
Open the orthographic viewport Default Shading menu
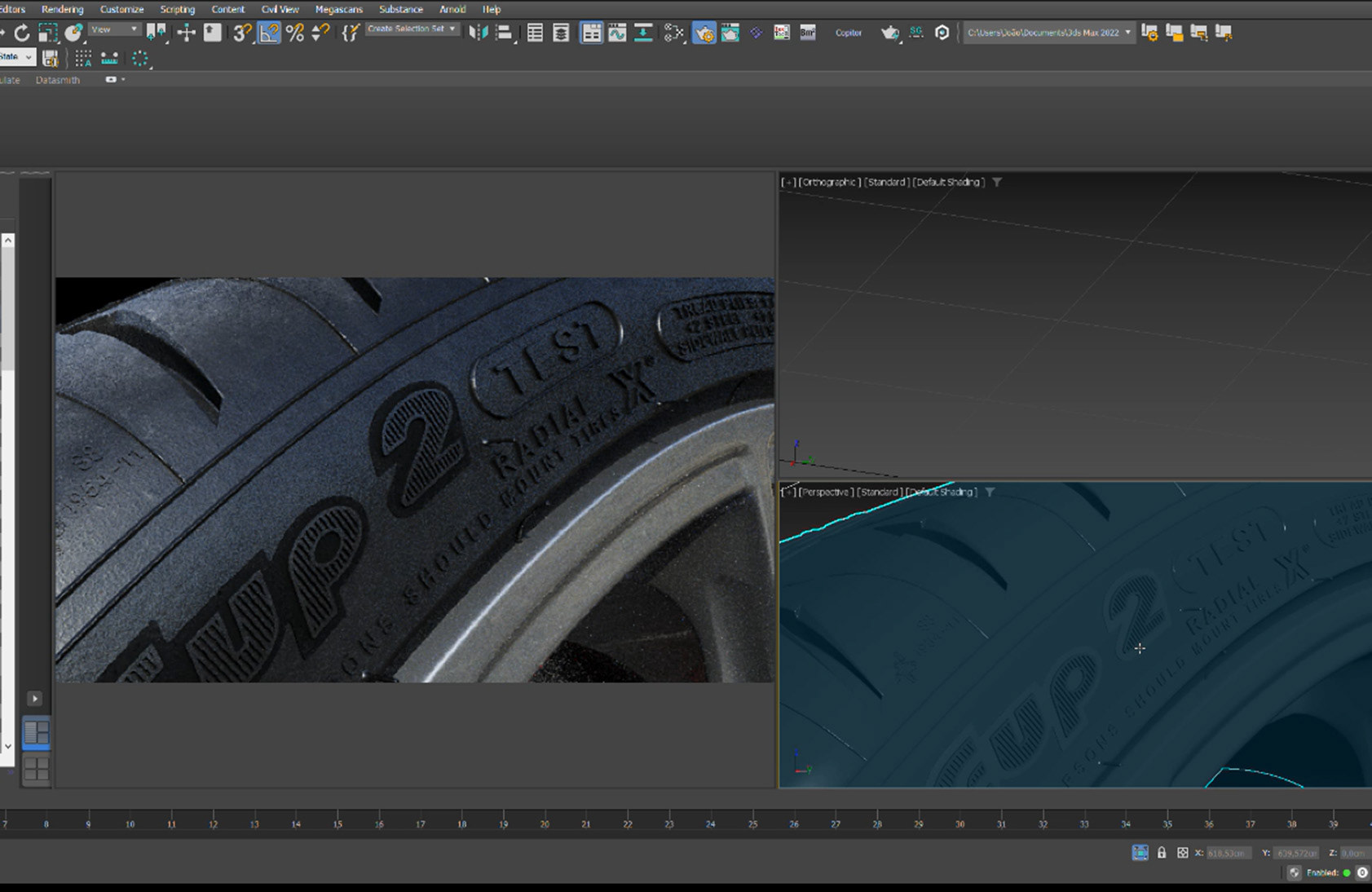click(x=949, y=182)
